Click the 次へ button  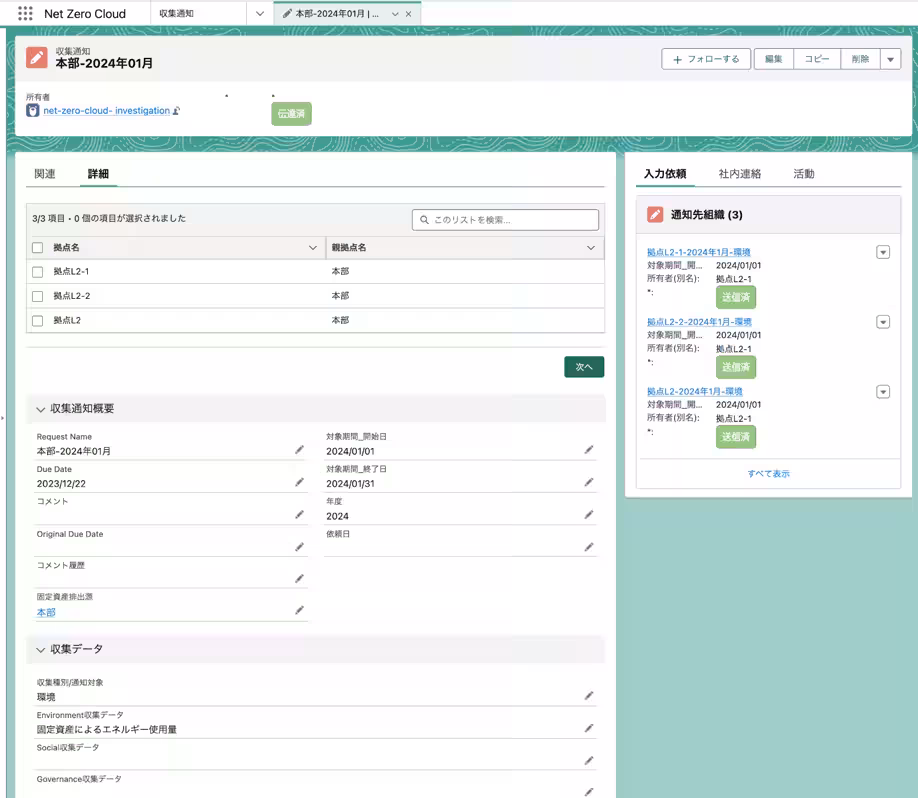pyautogui.click(x=583, y=367)
